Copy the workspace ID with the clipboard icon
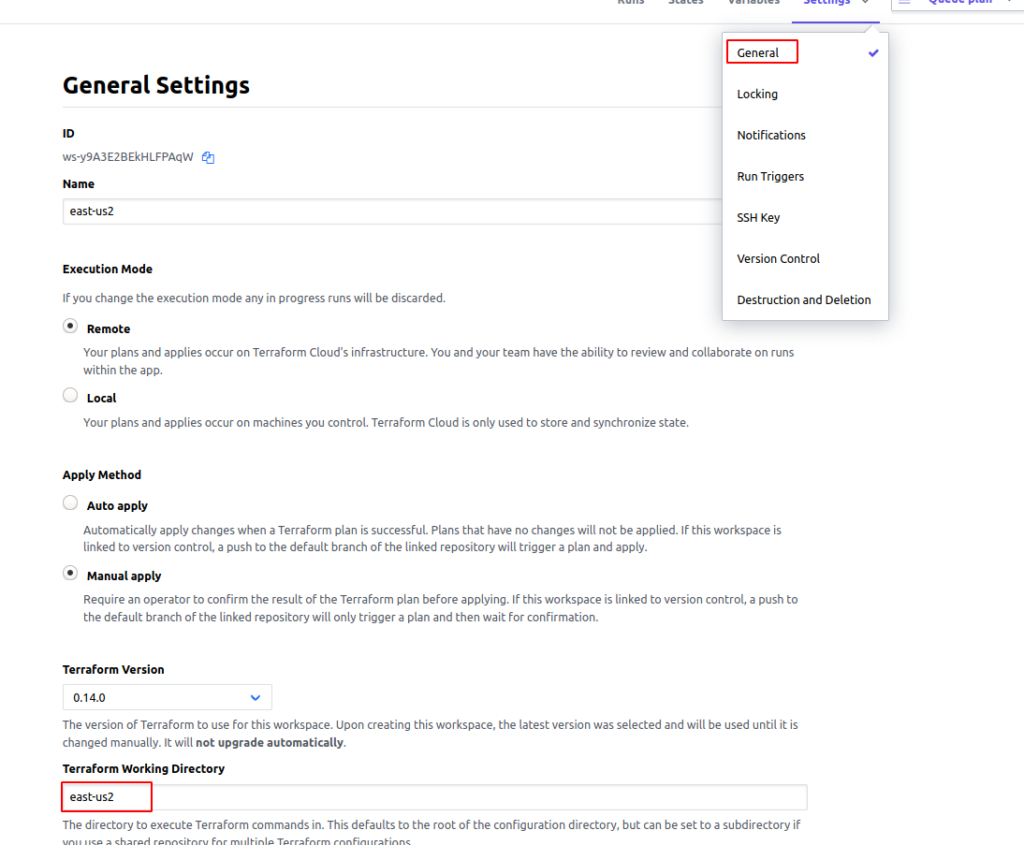 click(208, 157)
